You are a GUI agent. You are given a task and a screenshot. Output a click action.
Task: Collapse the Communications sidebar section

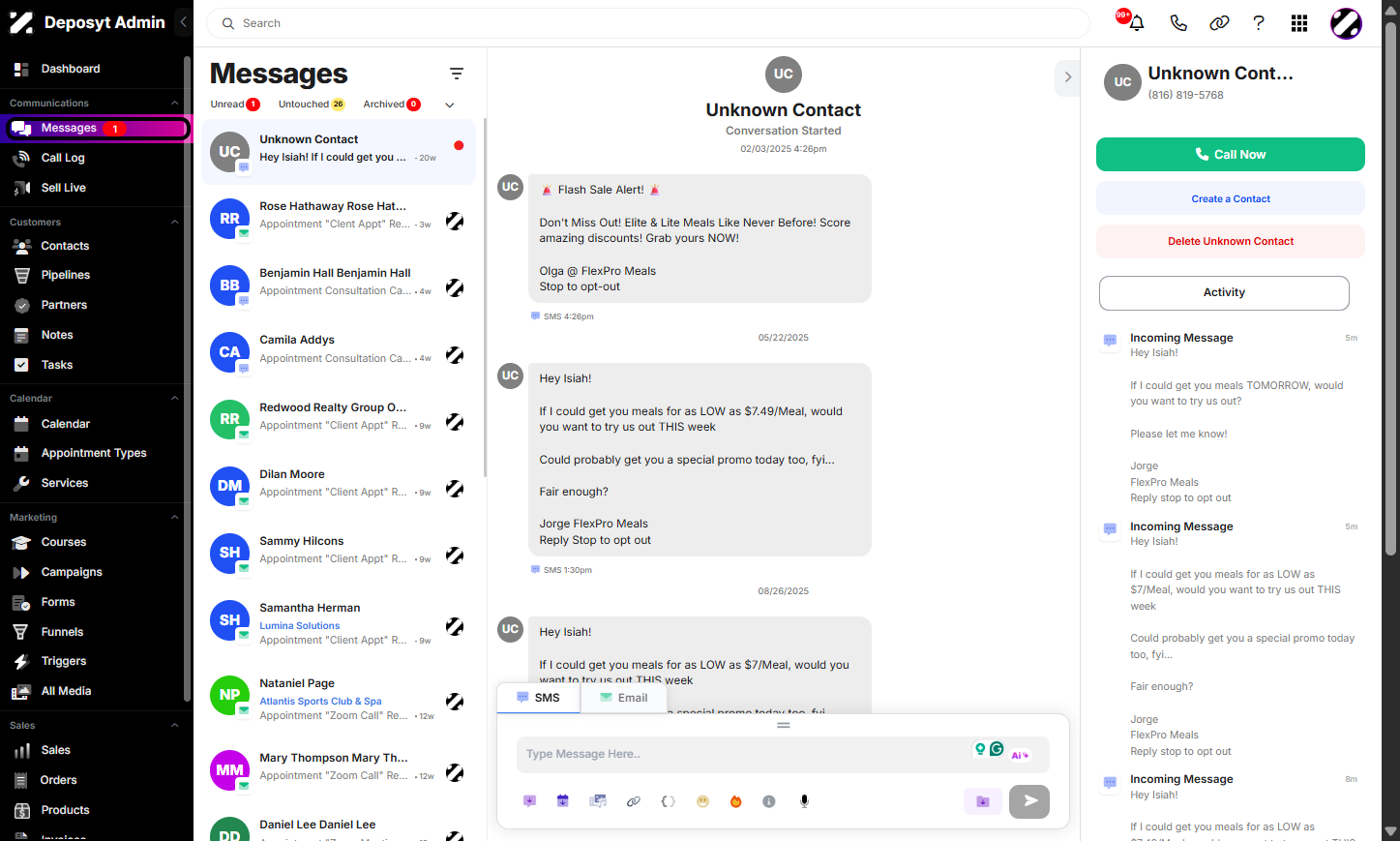175,103
